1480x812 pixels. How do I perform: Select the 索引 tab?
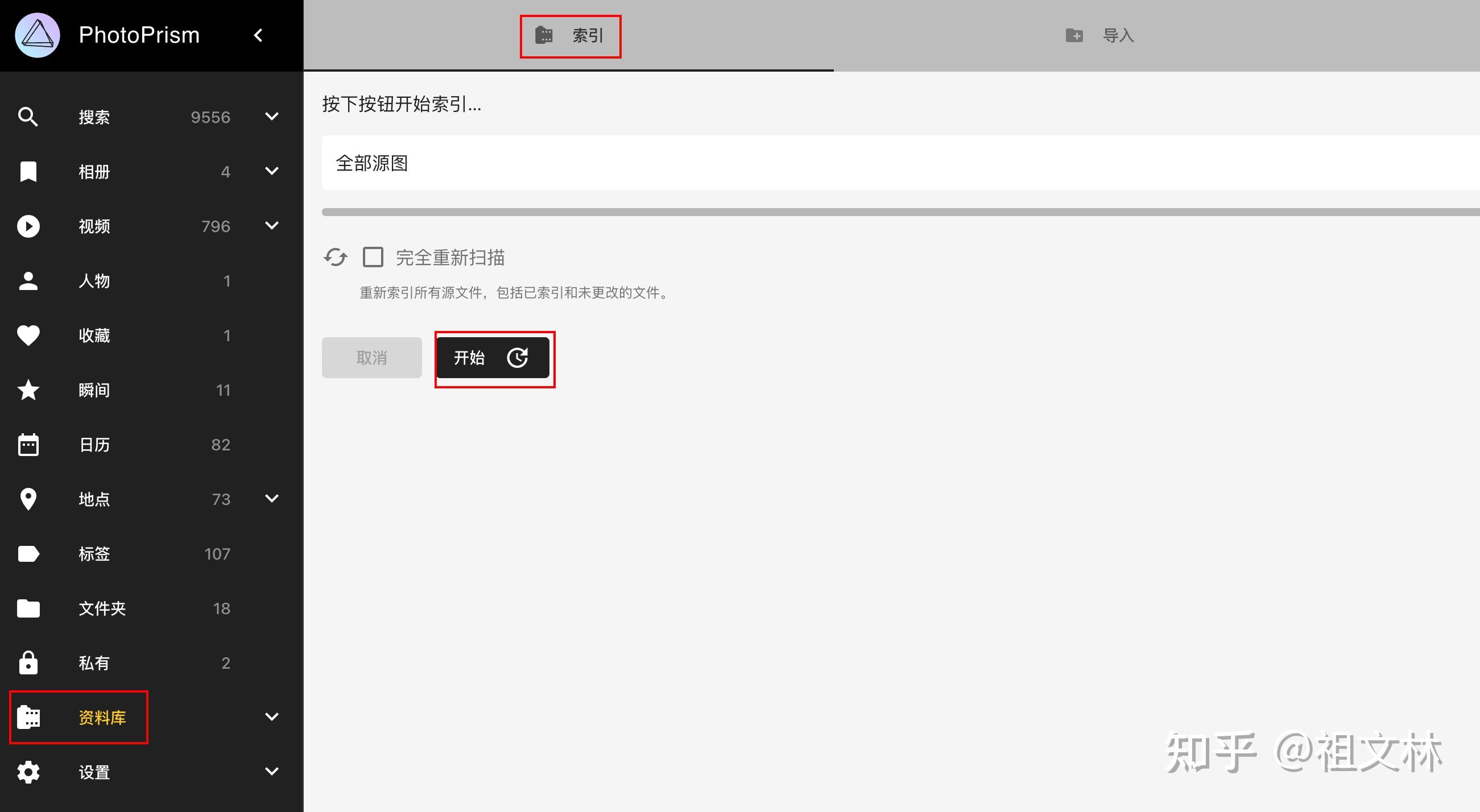coord(569,36)
